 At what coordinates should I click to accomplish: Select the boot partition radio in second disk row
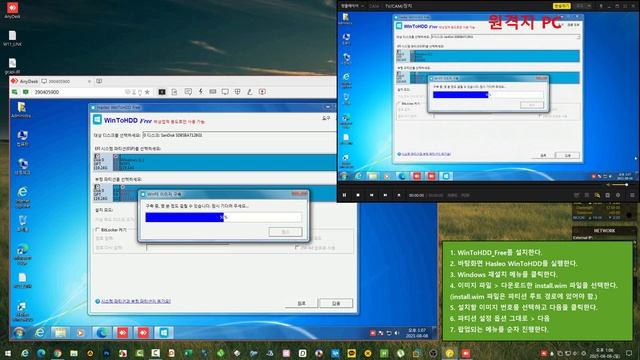coord(122,187)
